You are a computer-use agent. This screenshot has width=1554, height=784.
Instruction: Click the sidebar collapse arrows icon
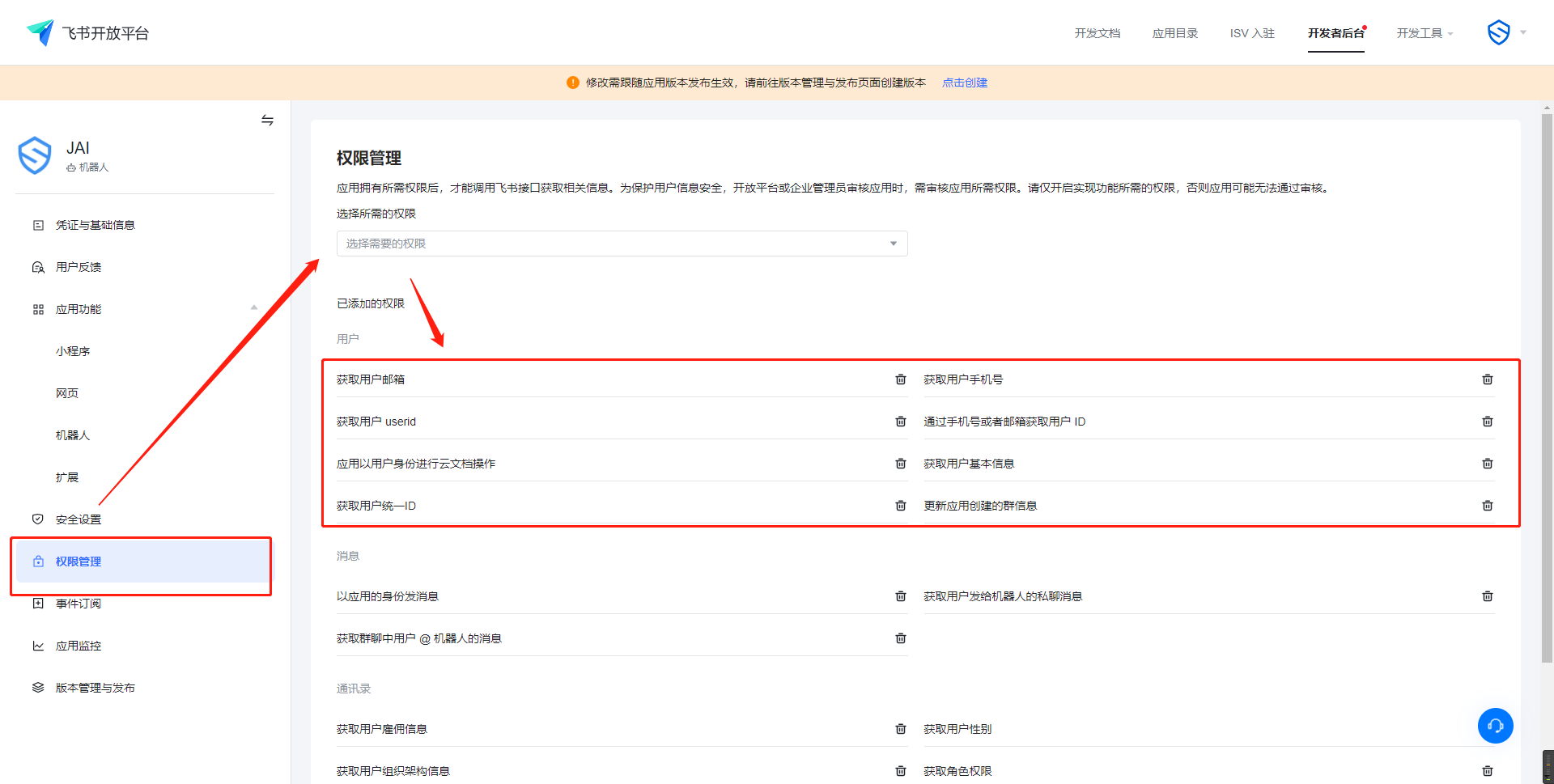(x=267, y=121)
